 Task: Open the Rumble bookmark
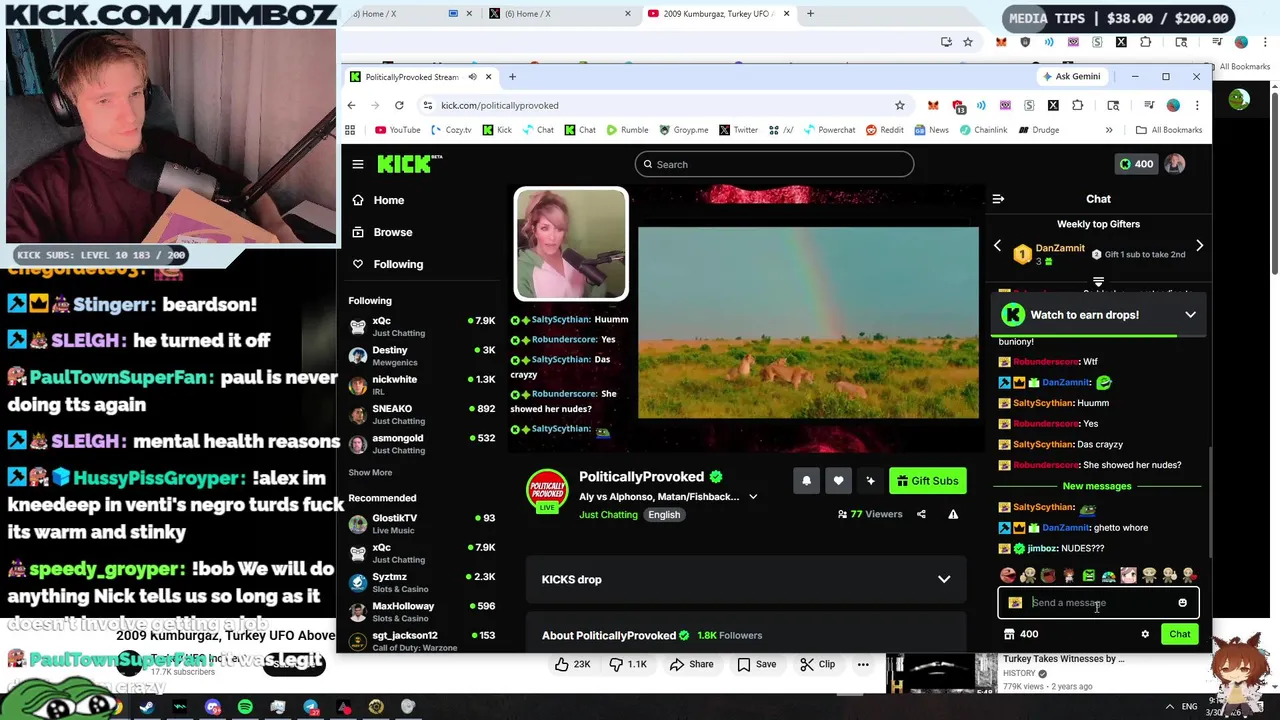pos(627,130)
